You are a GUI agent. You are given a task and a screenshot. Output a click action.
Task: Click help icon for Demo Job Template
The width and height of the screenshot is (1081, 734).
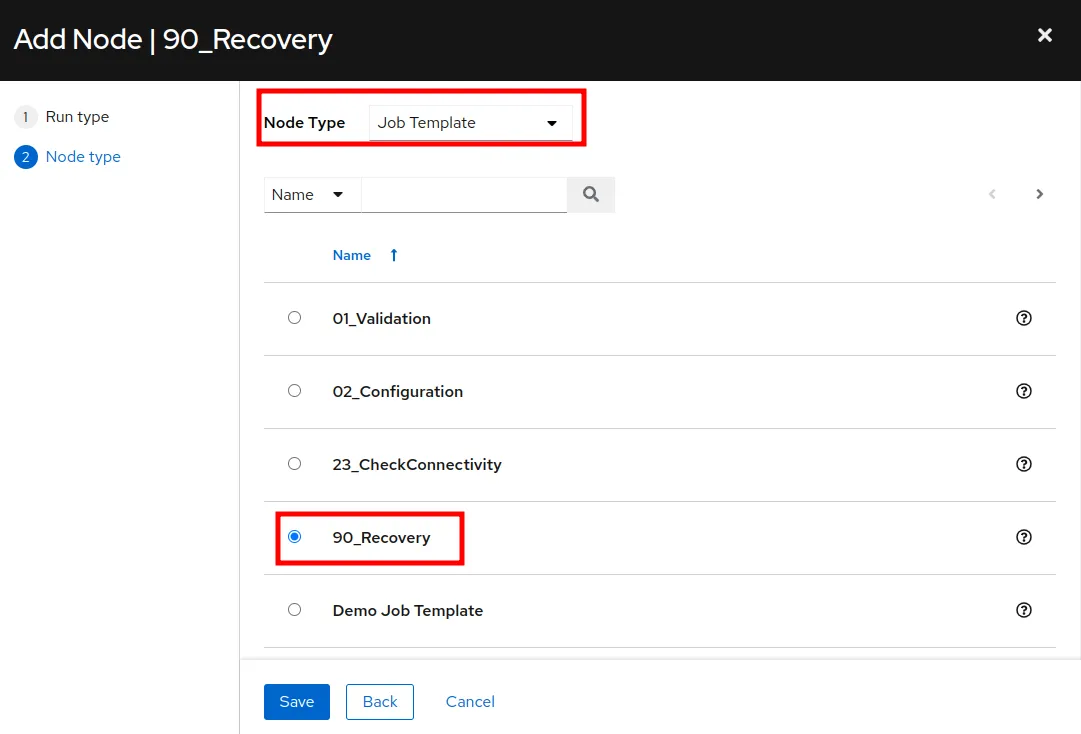tap(1023, 610)
